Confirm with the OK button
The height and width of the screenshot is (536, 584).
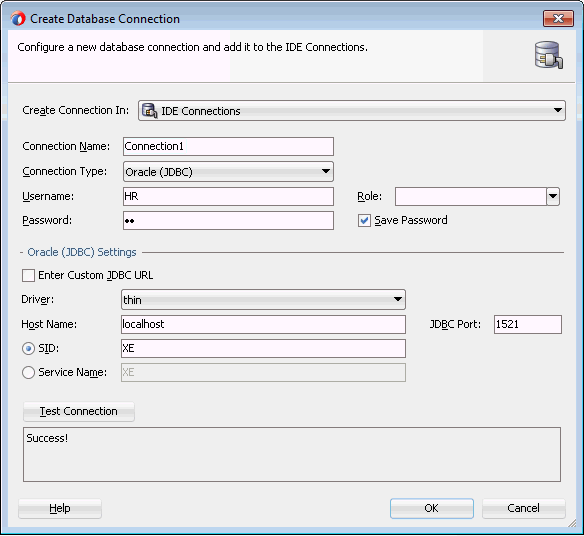click(x=432, y=508)
